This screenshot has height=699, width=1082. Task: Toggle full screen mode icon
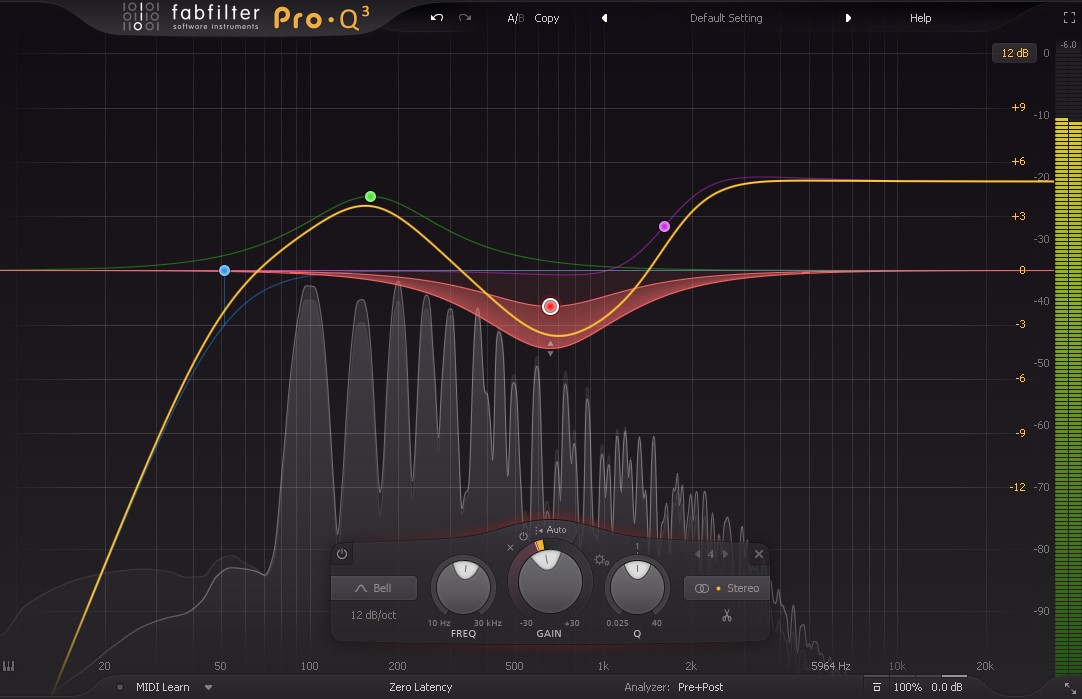click(x=1069, y=19)
